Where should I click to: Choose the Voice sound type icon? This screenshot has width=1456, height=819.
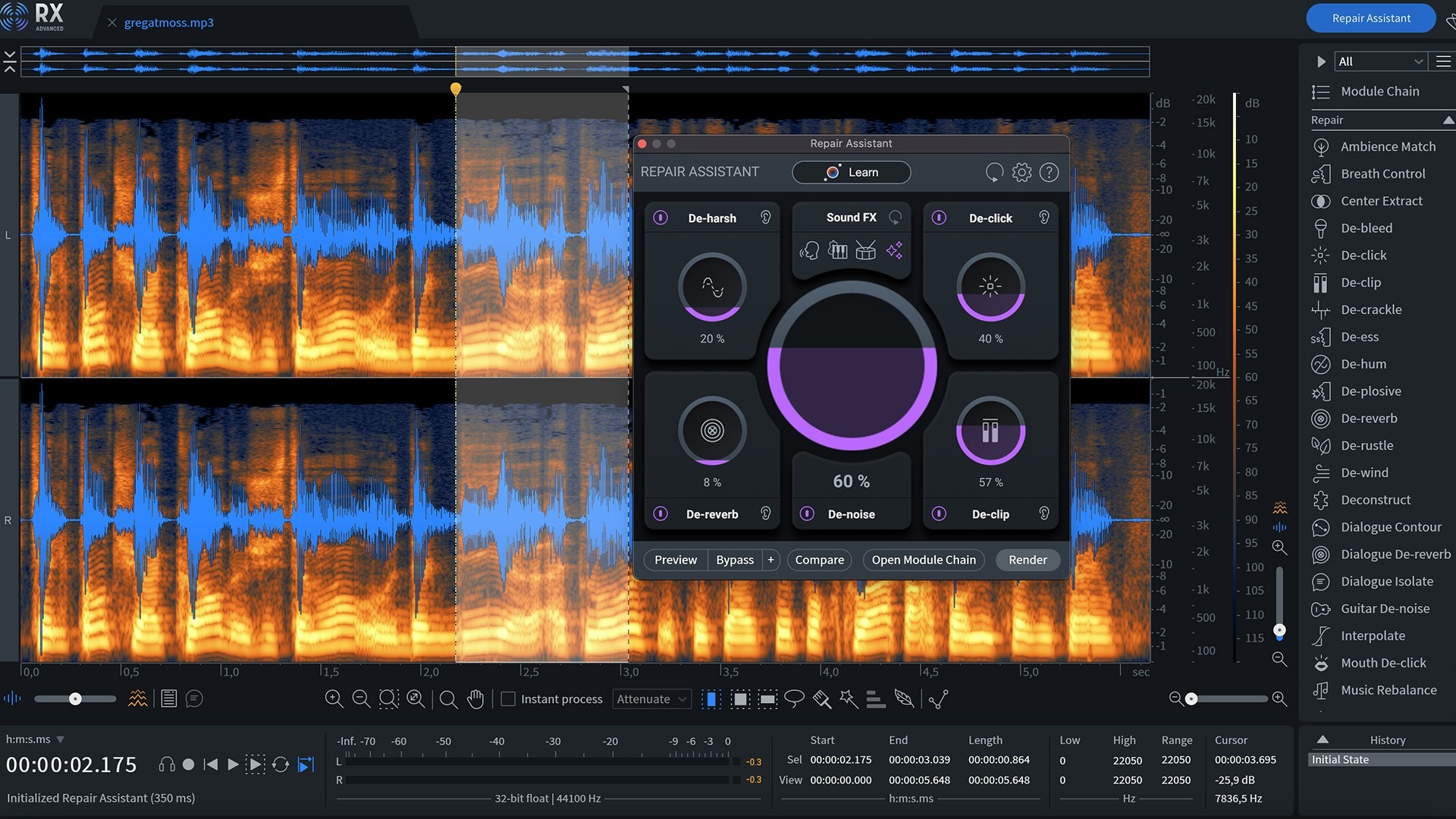coord(809,250)
